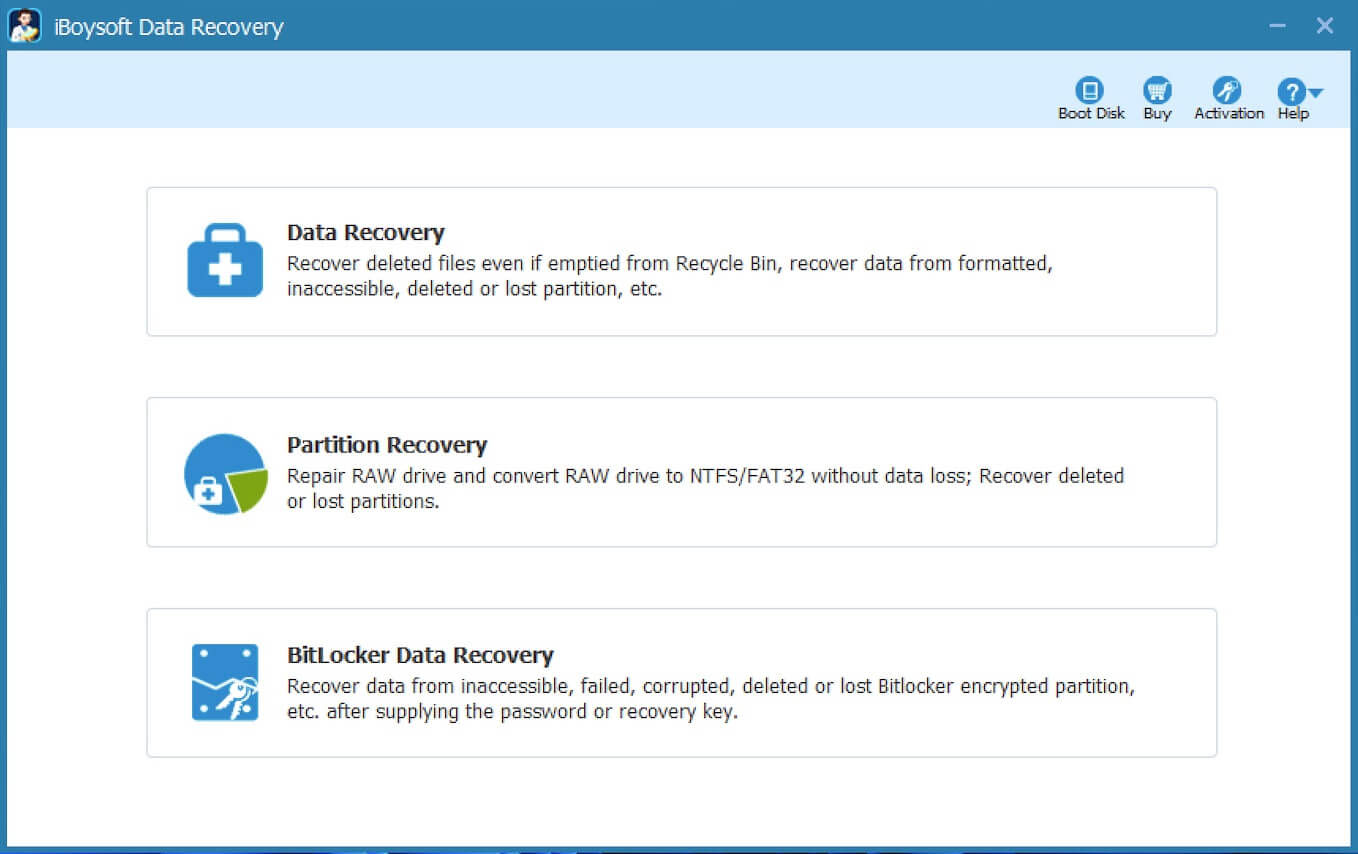This screenshot has width=1358, height=854.
Task: Start BitLocker Data Recovery
Action: tap(682, 683)
